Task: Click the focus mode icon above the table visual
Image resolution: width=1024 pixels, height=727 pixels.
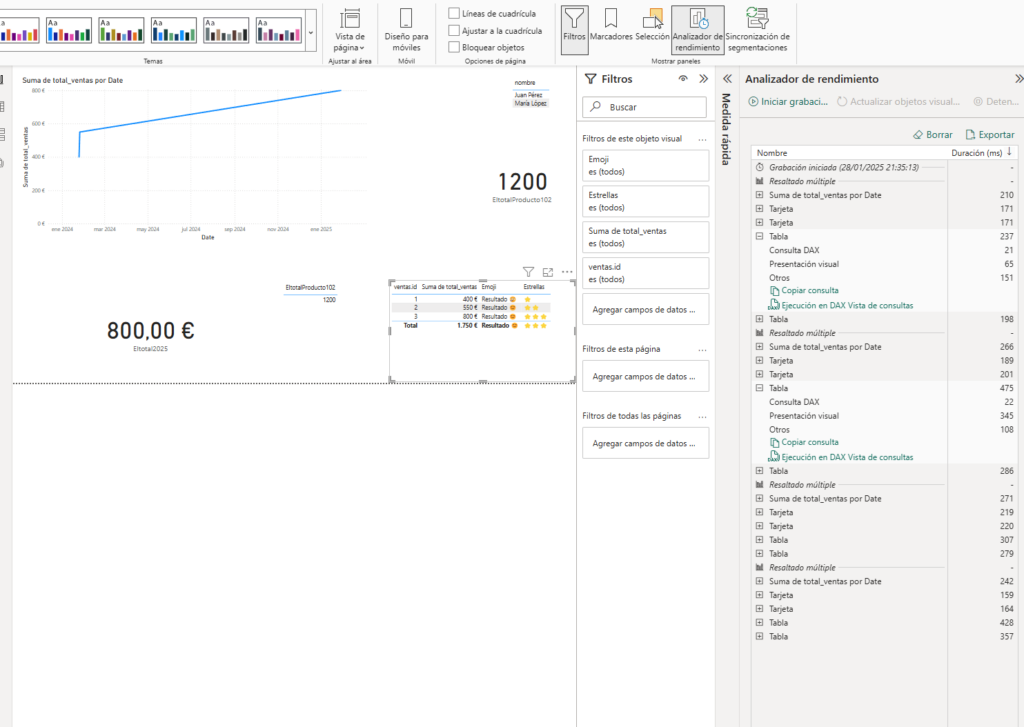Action: [548, 272]
